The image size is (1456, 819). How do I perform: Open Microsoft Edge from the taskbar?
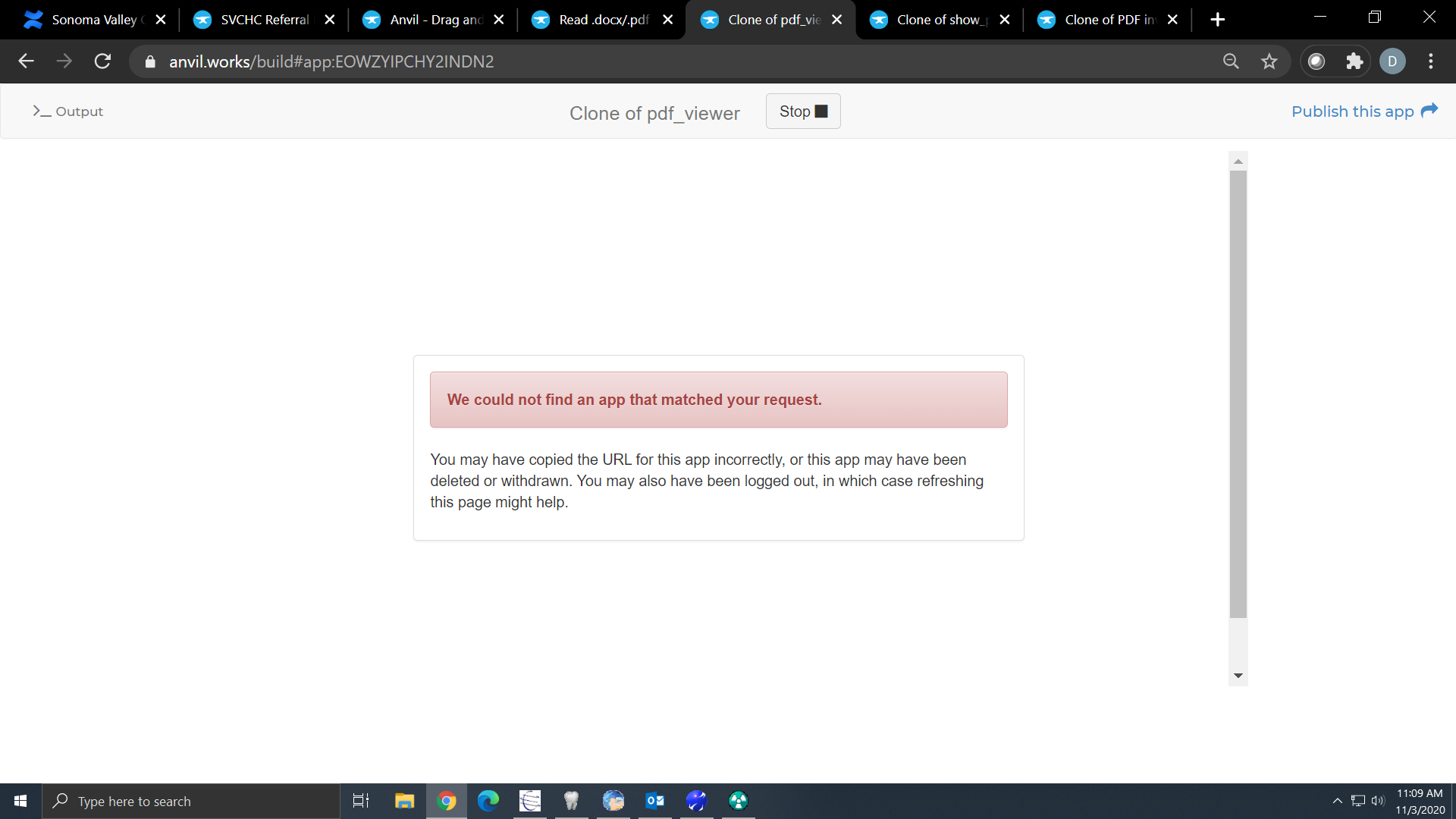488,801
